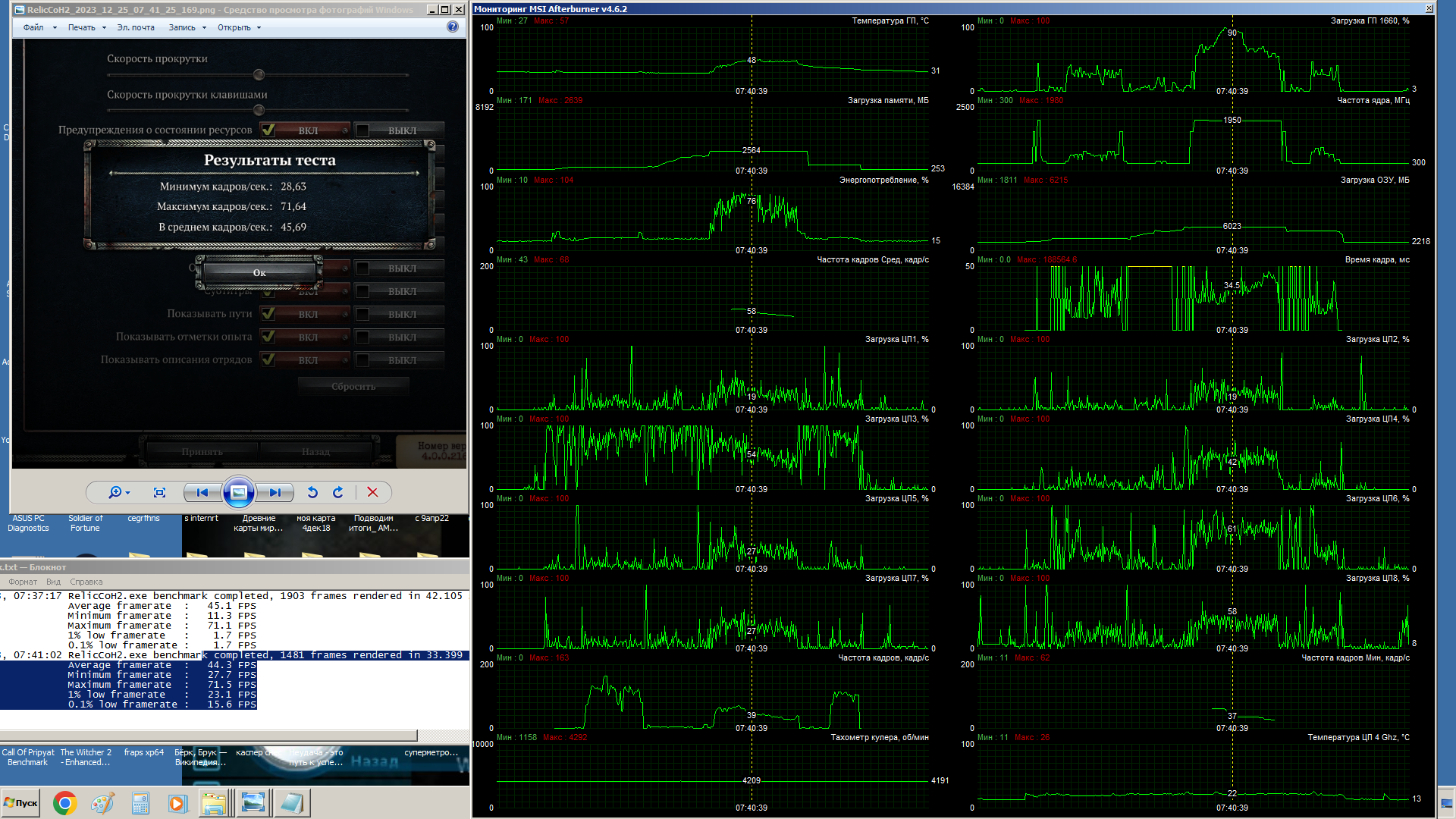Open Формат menu in Notepad
The height and width of the screenshot is (819, 1456).
23,582
